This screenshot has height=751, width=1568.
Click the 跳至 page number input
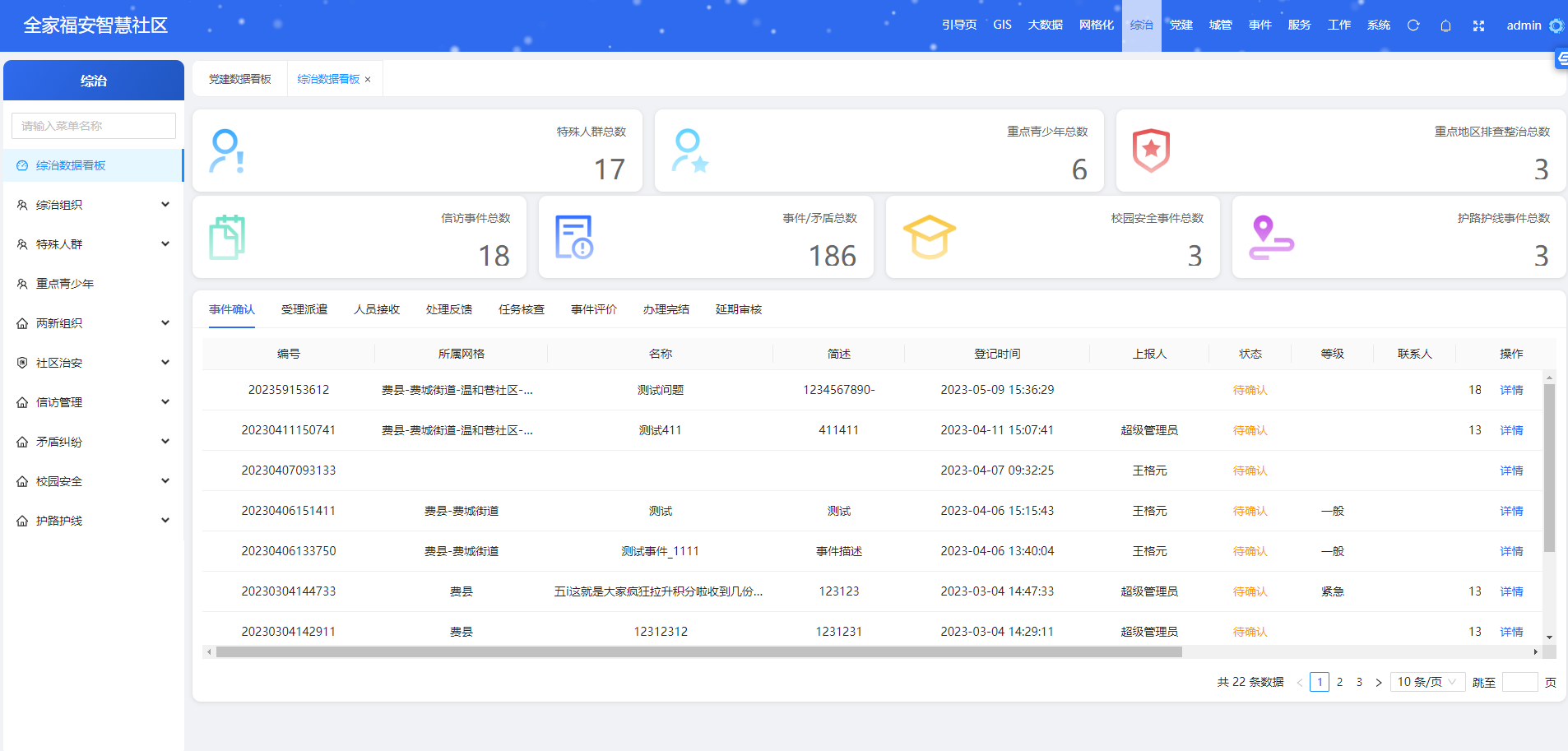[1519, 682]
